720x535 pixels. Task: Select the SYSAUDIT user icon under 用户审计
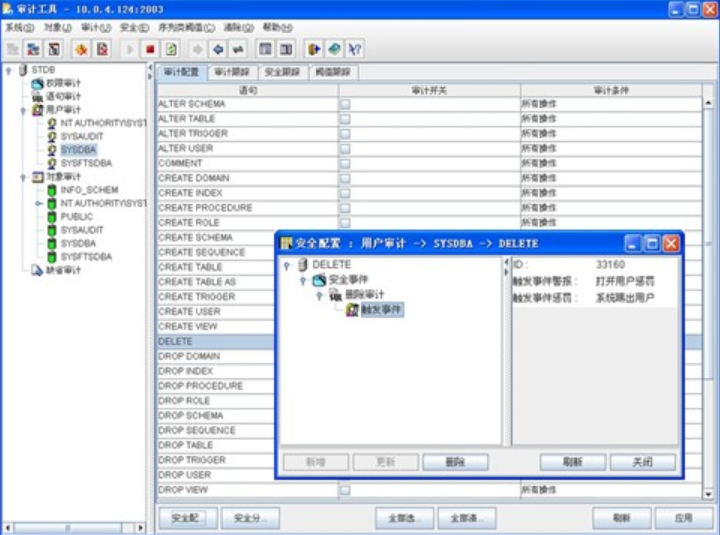tap(52, 136)
